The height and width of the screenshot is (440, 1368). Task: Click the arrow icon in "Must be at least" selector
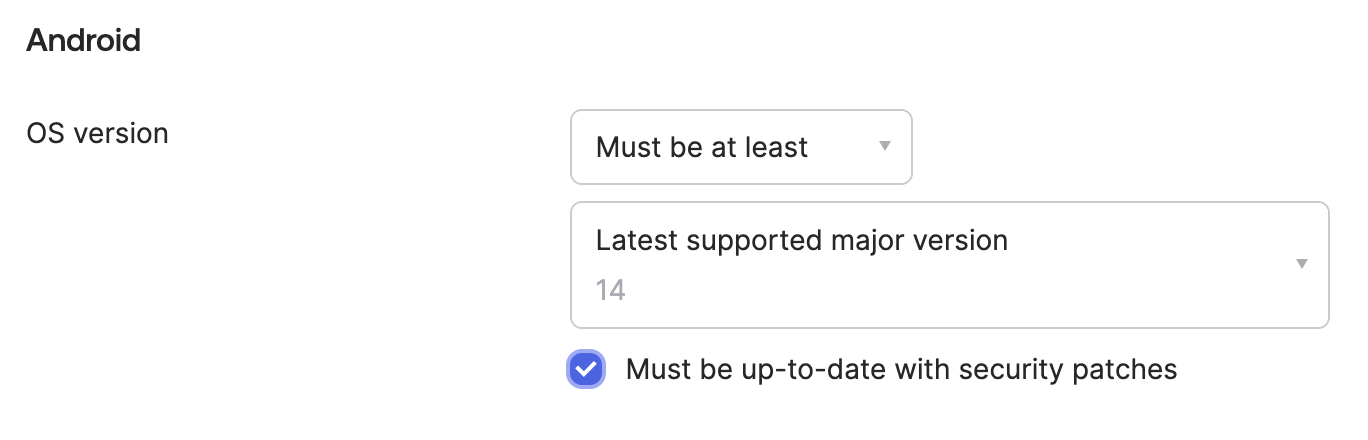click(884, 146)
